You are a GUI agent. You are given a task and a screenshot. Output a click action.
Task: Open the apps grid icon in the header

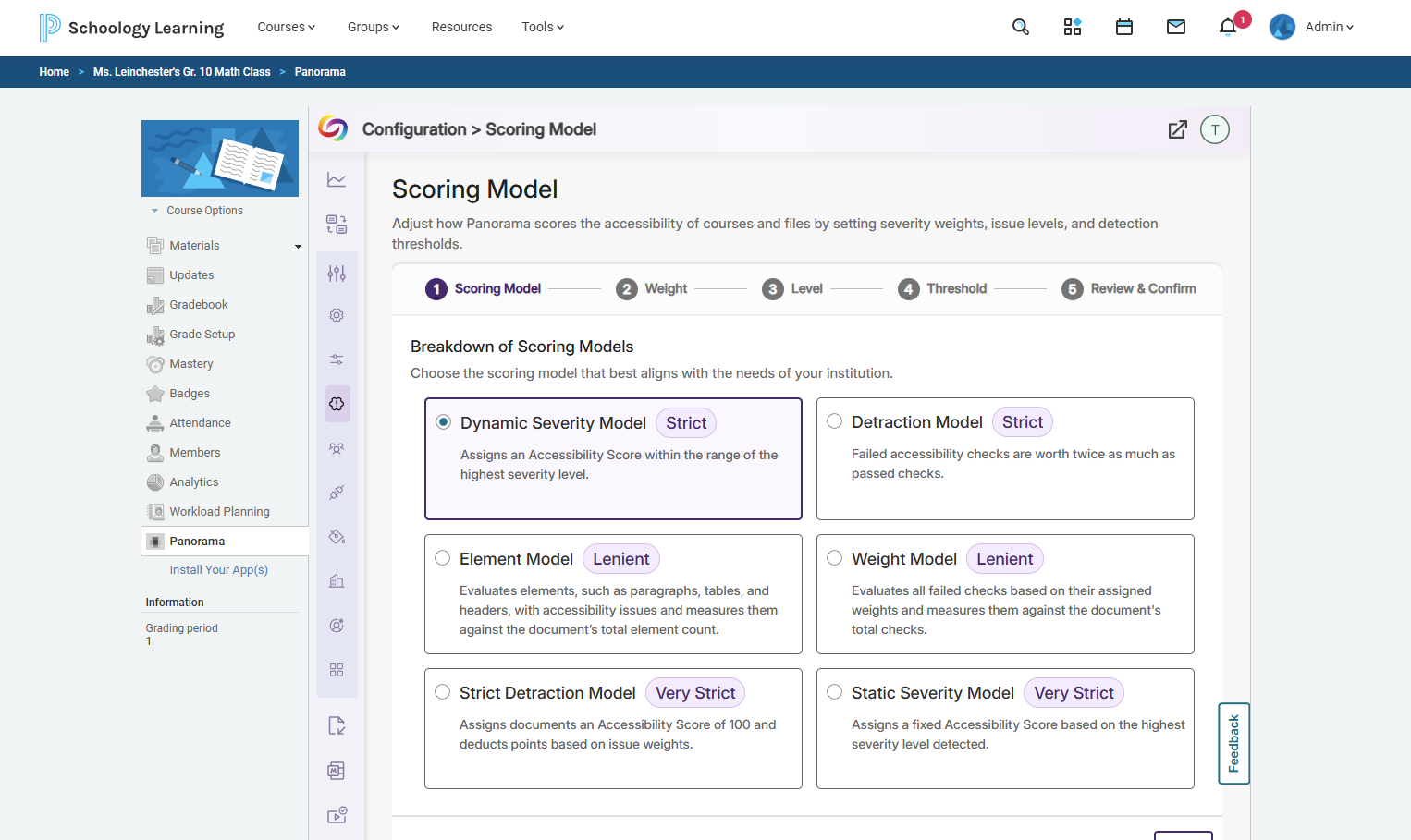[1072, 27]
